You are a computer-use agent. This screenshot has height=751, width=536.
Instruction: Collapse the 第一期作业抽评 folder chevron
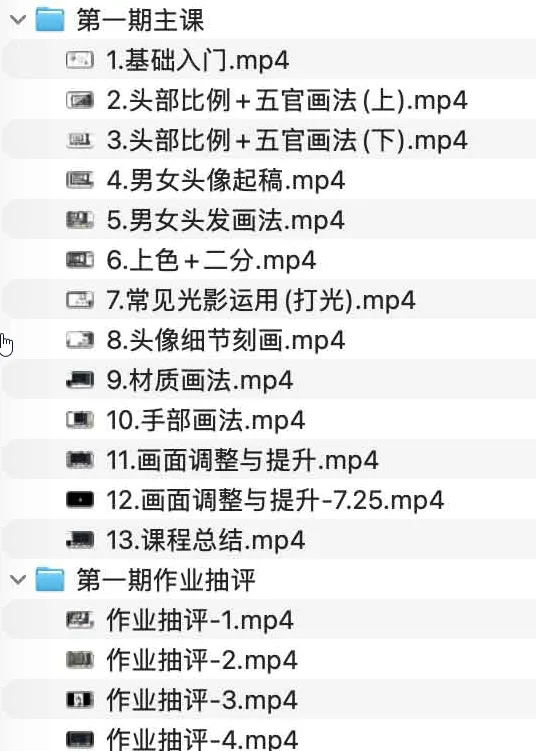click(18, 580)
